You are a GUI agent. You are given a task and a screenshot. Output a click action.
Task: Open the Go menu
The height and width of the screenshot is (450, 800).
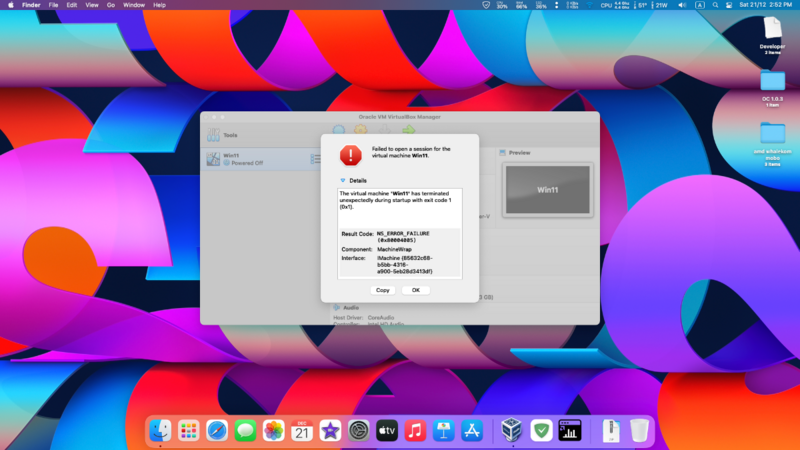(111, 5)
